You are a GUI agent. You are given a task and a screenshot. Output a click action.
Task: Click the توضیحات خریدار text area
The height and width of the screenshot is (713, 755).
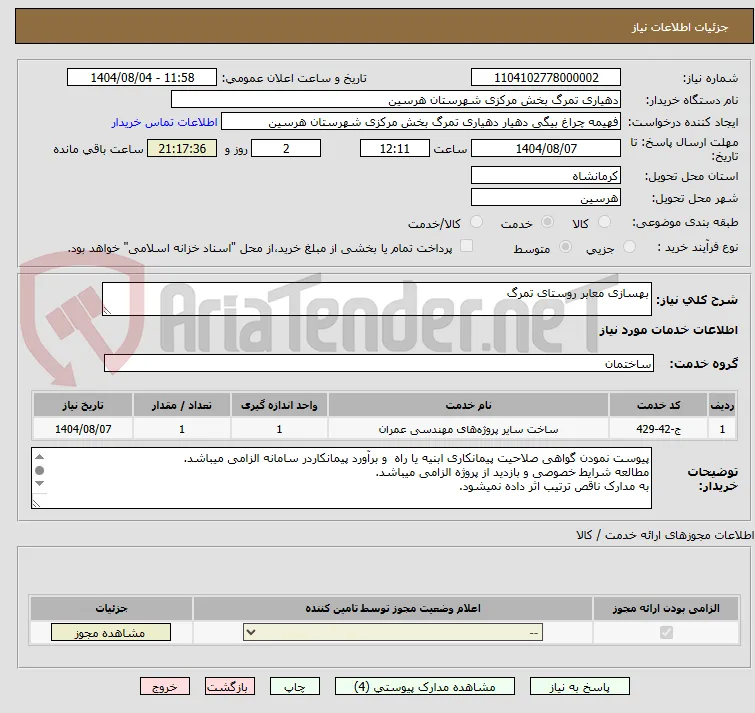pos(341,478)
